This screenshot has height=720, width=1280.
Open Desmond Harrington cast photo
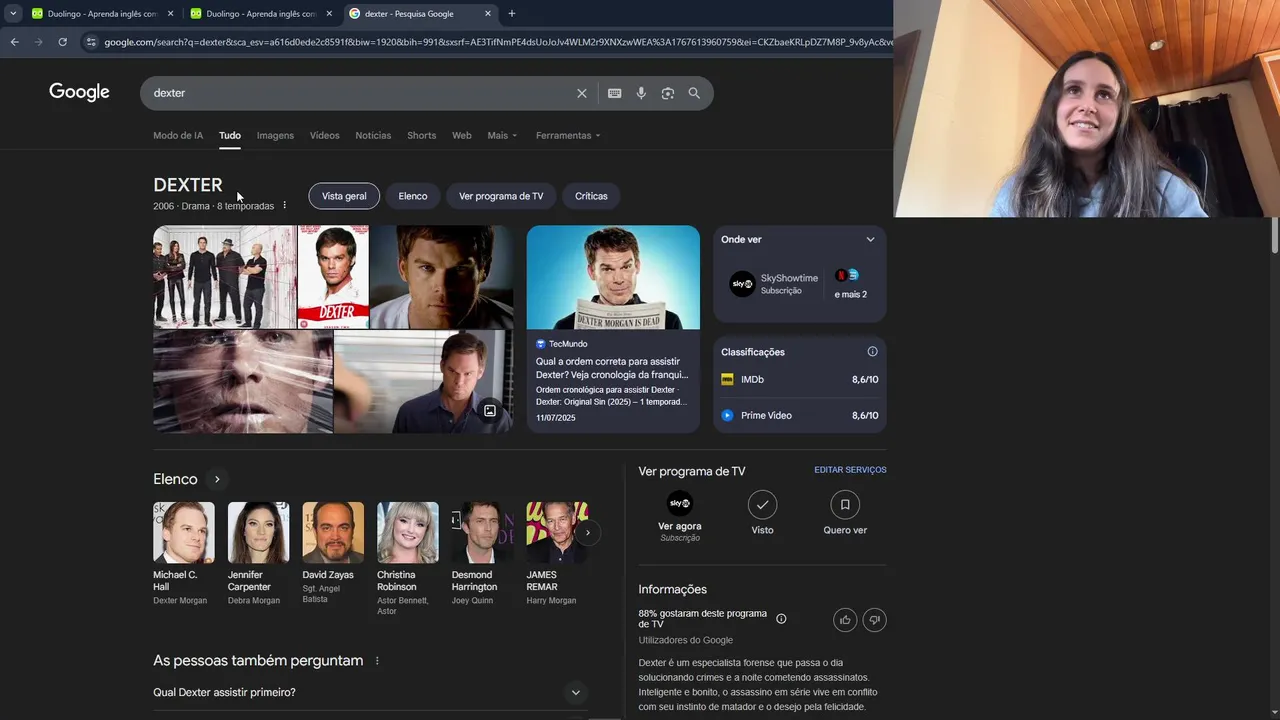click(x=482, y=532)
